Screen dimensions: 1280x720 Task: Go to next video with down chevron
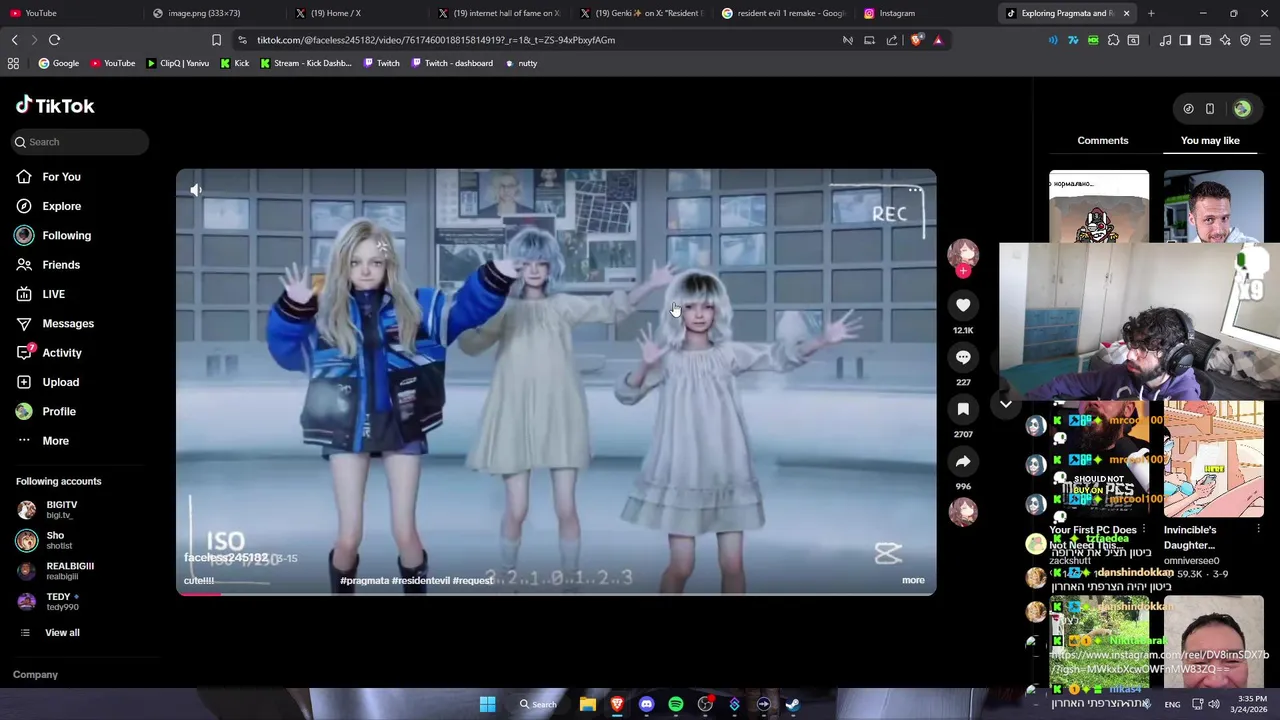pos(1006,404)
